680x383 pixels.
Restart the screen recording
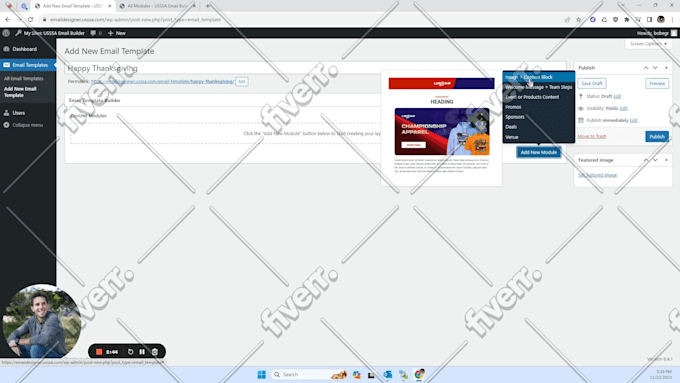pyautogui.click(x=131, y=352)
